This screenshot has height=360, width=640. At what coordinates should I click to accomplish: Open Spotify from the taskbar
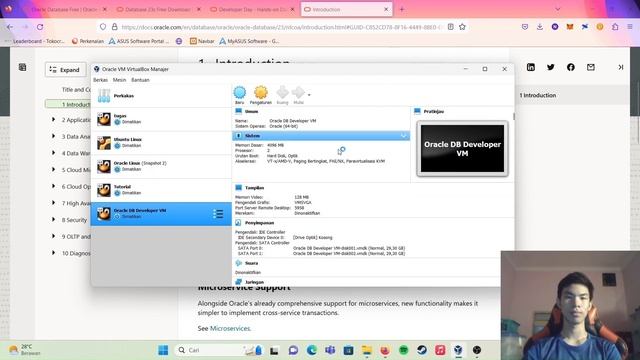403,350
